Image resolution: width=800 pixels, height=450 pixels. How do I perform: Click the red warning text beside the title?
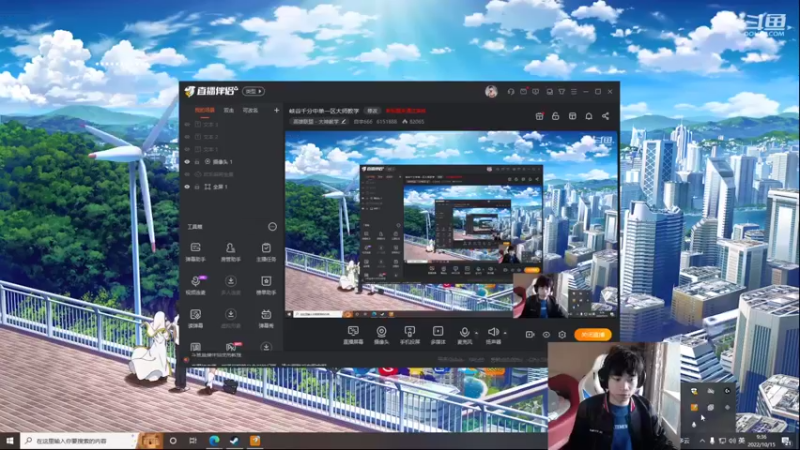406,111
